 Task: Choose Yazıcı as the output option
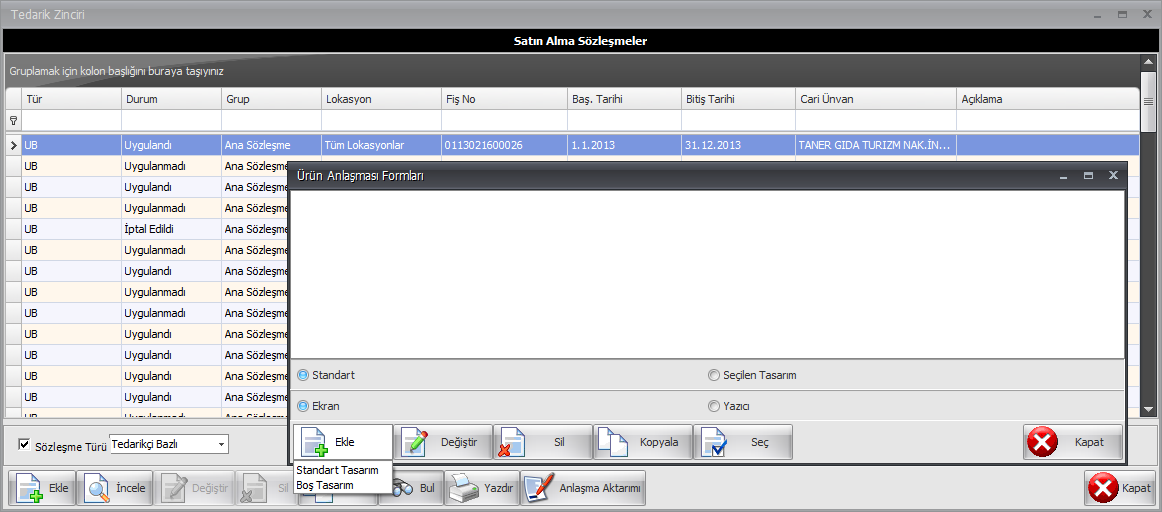[x=714, y=407]
